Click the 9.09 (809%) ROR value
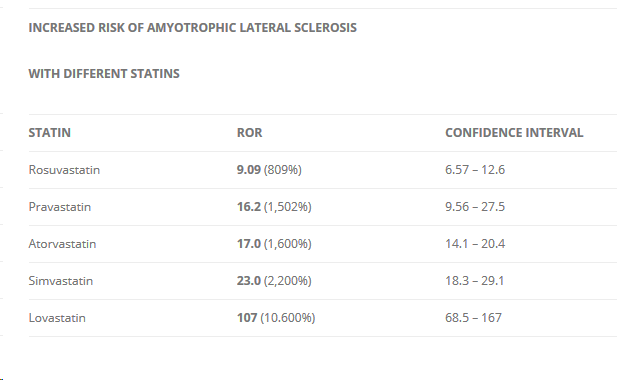This screenshot has height=380, width=617. (269, 170)
